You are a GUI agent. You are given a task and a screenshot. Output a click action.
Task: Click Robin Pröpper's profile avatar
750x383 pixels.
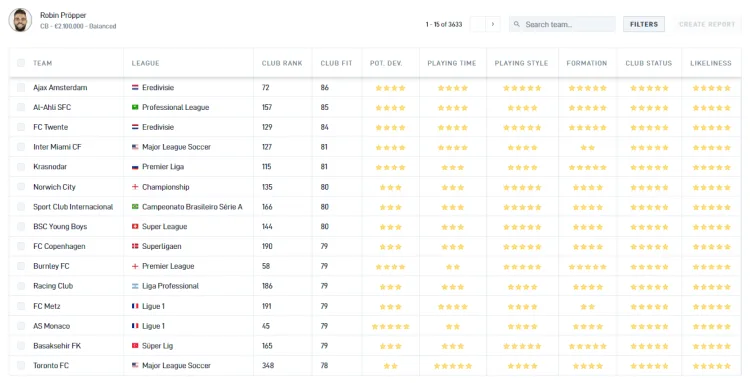(x=20, y=20)
